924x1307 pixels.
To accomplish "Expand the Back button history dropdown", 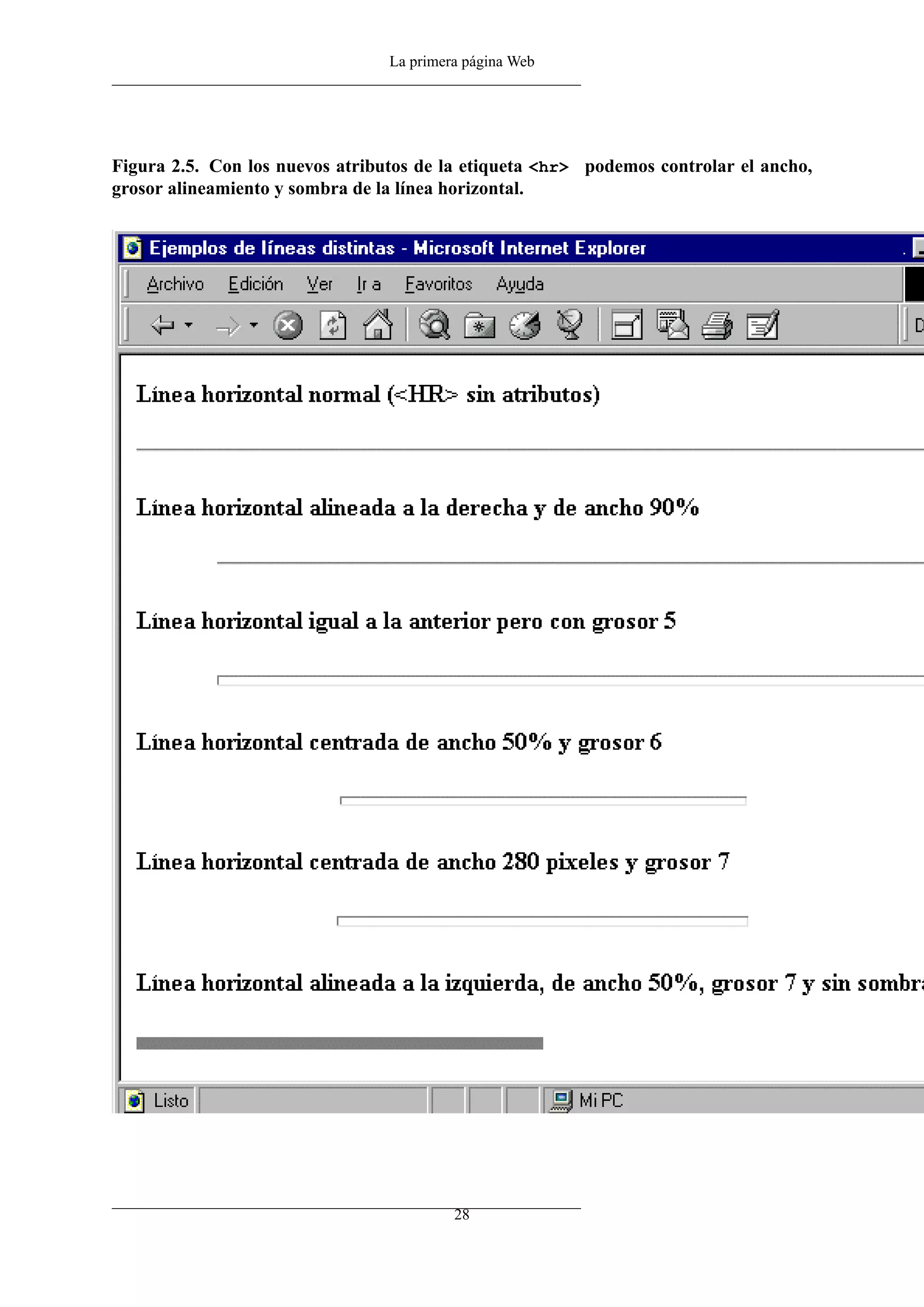I will [189, 325].
